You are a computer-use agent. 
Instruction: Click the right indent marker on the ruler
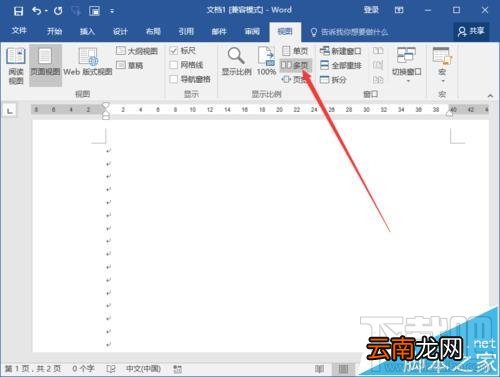449,113
